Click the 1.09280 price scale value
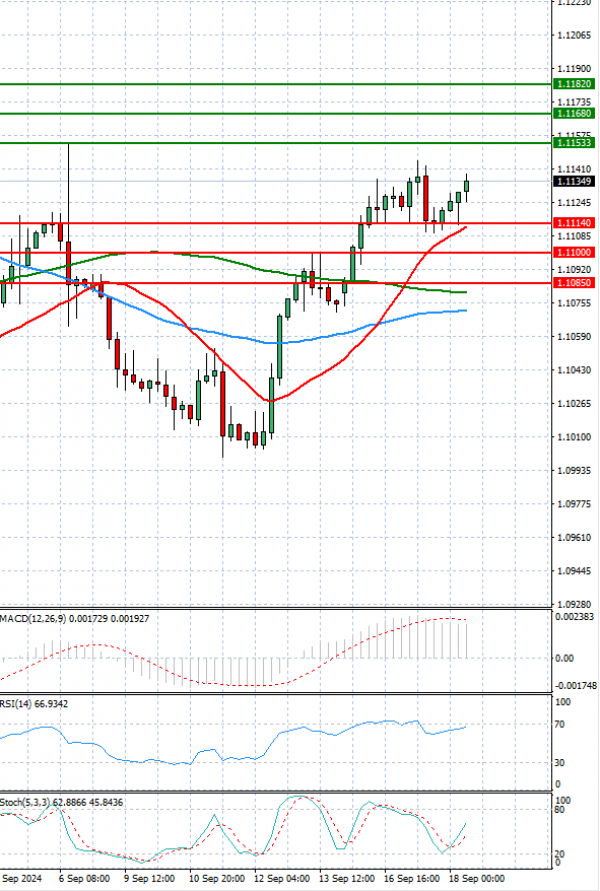This screenshot has height=891, width=600. coord(574,604)
